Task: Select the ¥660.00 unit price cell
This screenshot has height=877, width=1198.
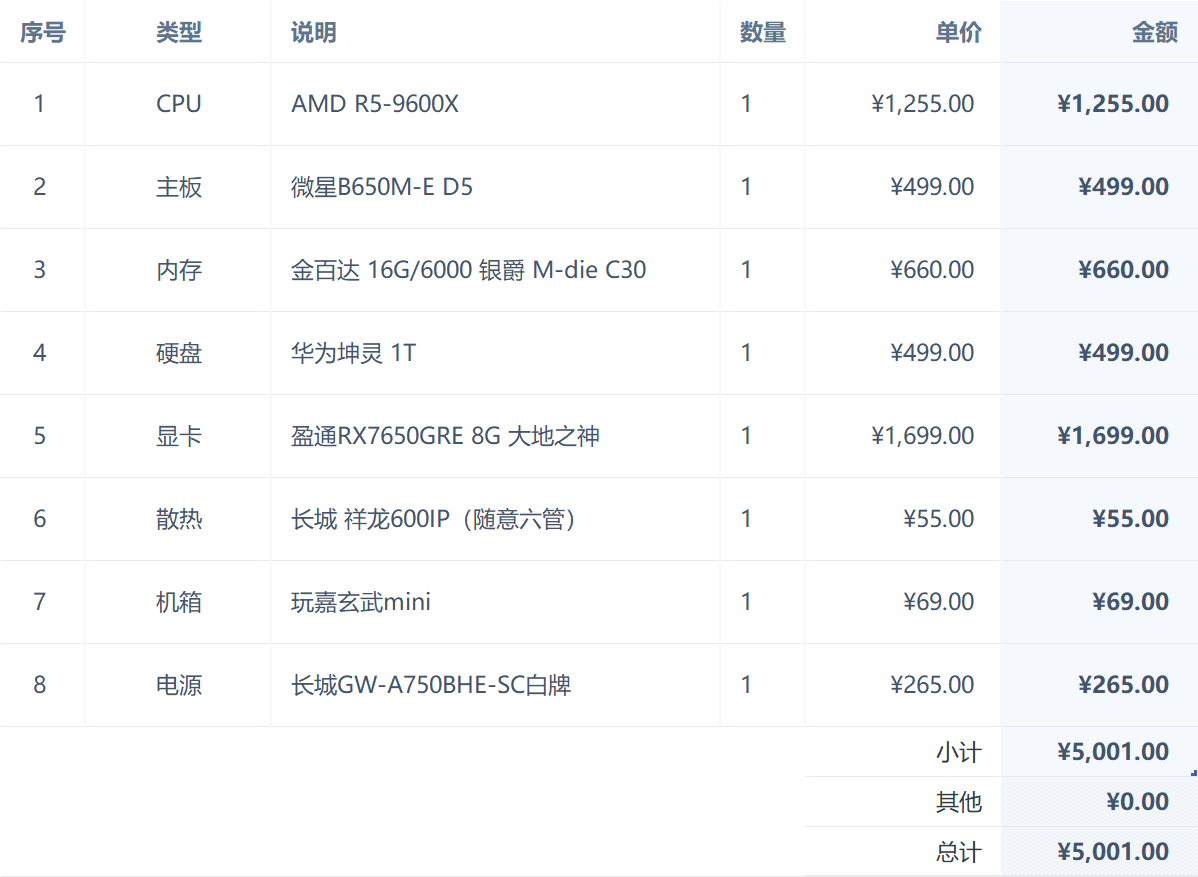Action: (932, 270)
